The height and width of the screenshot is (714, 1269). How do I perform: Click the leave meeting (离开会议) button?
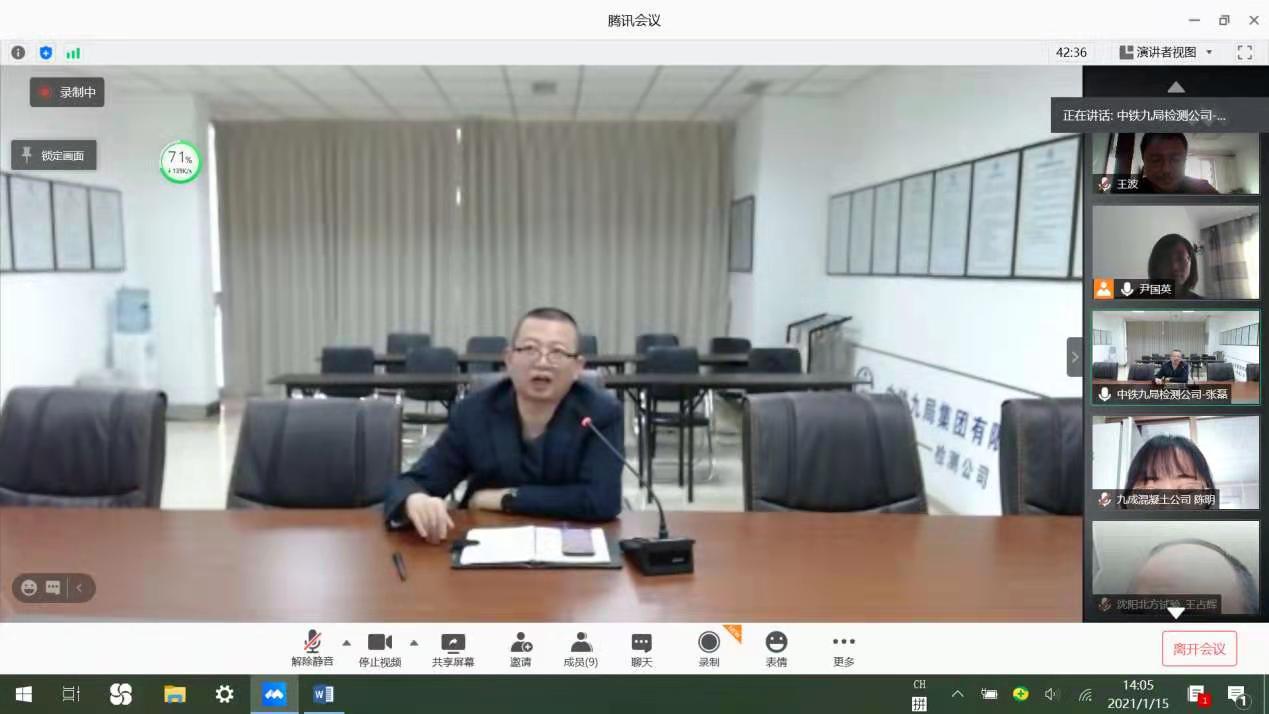(1199, 649)
